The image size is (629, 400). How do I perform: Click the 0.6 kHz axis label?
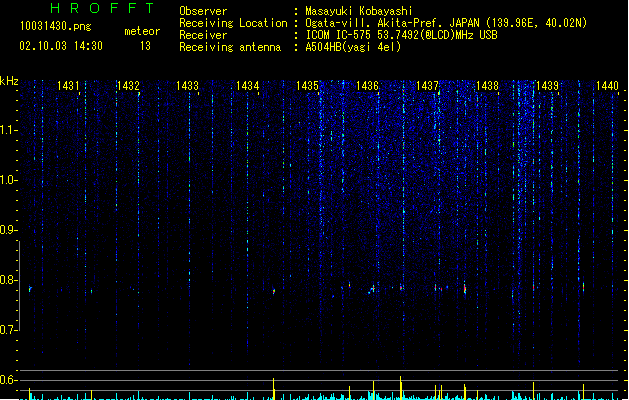click(x=8, y=380)
